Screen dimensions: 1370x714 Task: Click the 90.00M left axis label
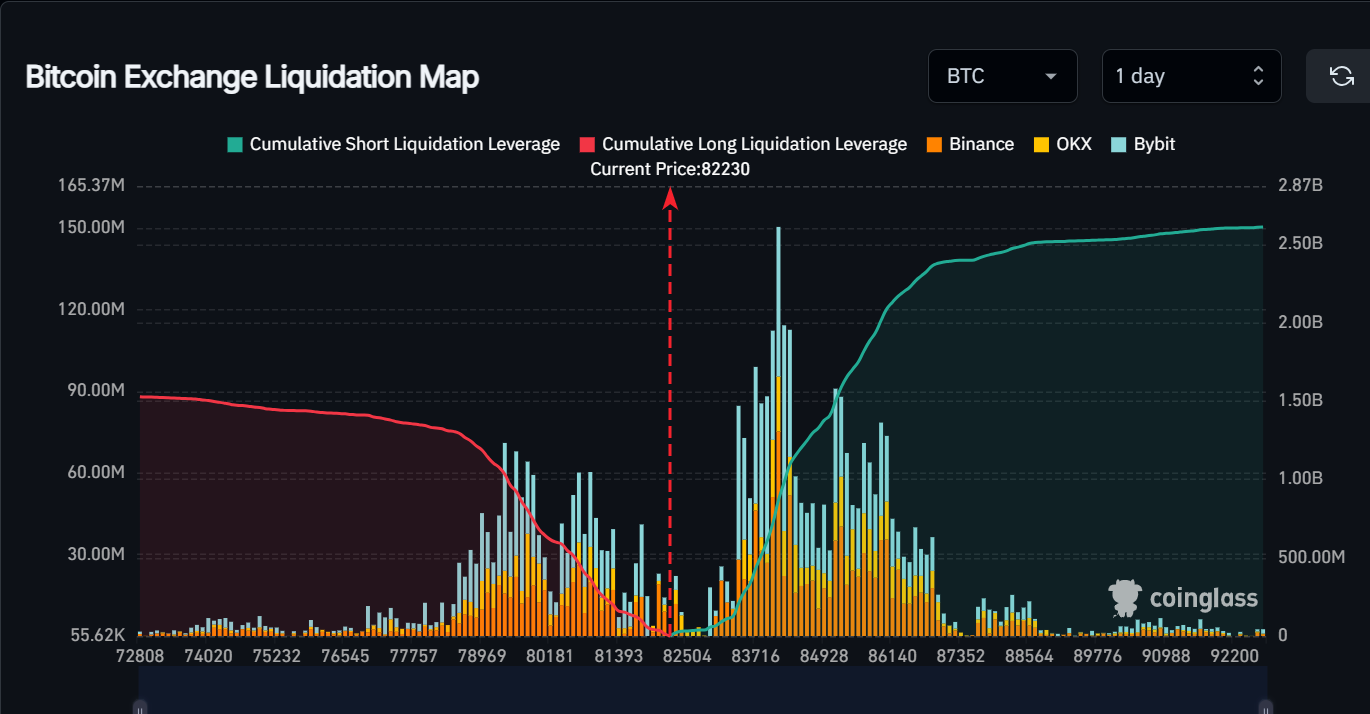[95, 390]
